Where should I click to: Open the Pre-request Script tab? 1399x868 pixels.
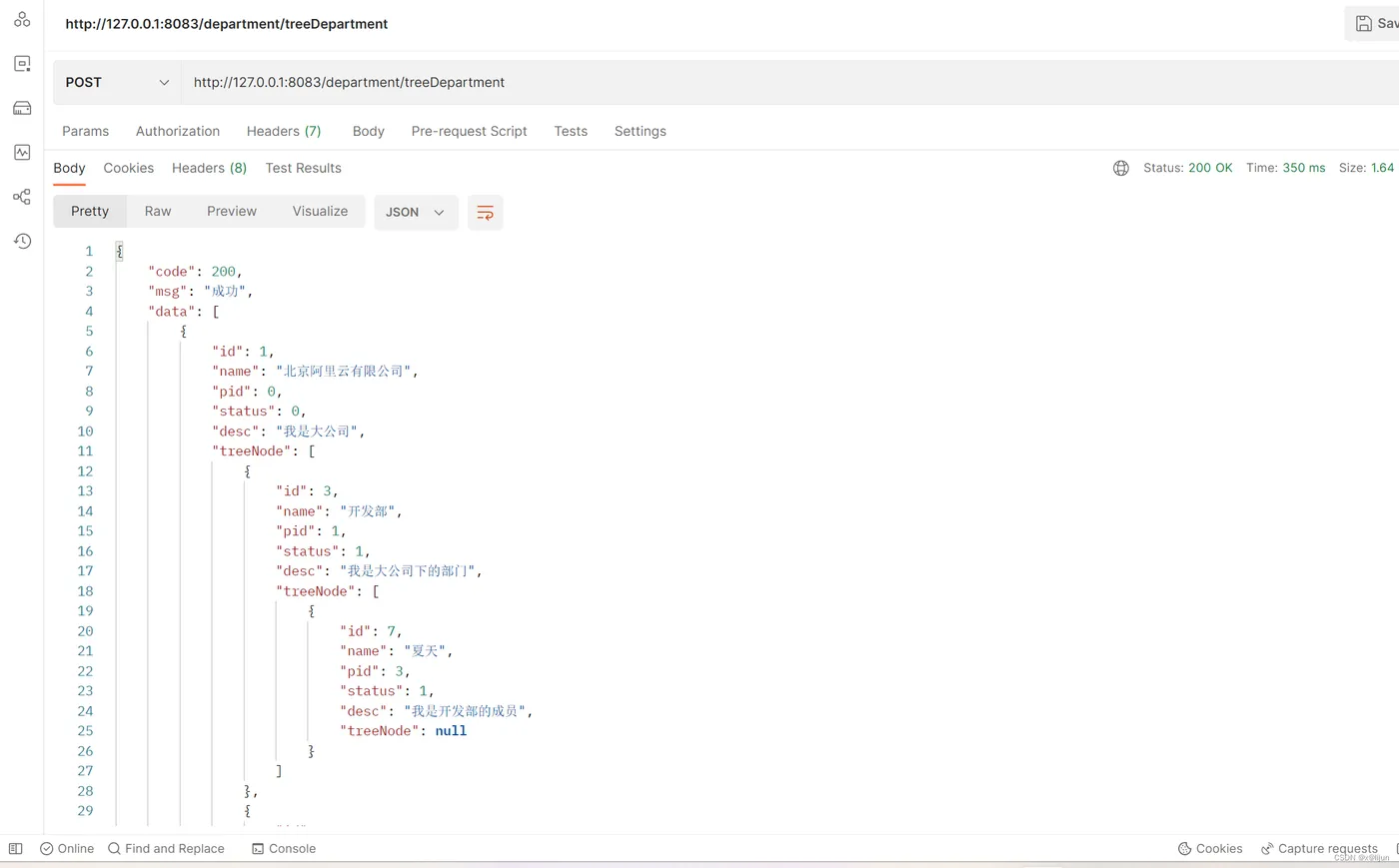(469, 131)
